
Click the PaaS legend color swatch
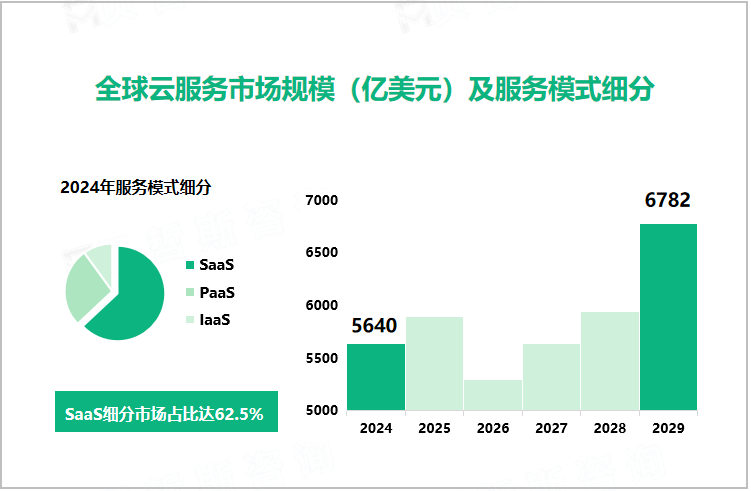coord(190,292)
